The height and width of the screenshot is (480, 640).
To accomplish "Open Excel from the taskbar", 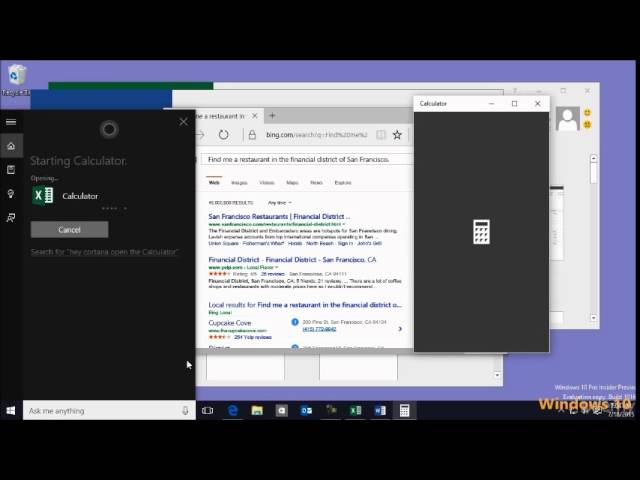I will coord(356,411).
